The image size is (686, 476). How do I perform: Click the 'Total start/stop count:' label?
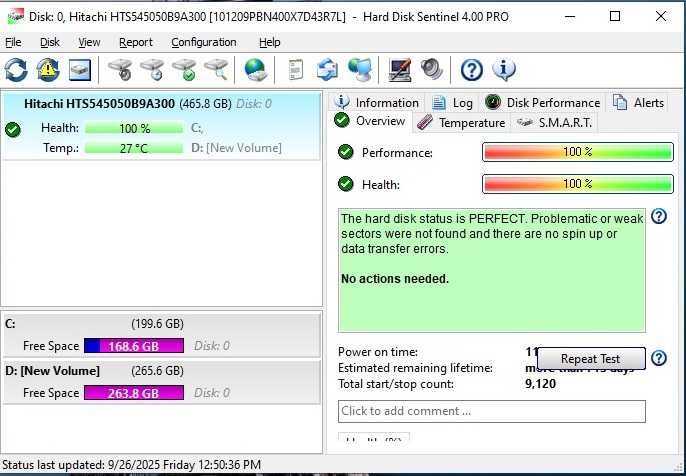tap(396, 384)
